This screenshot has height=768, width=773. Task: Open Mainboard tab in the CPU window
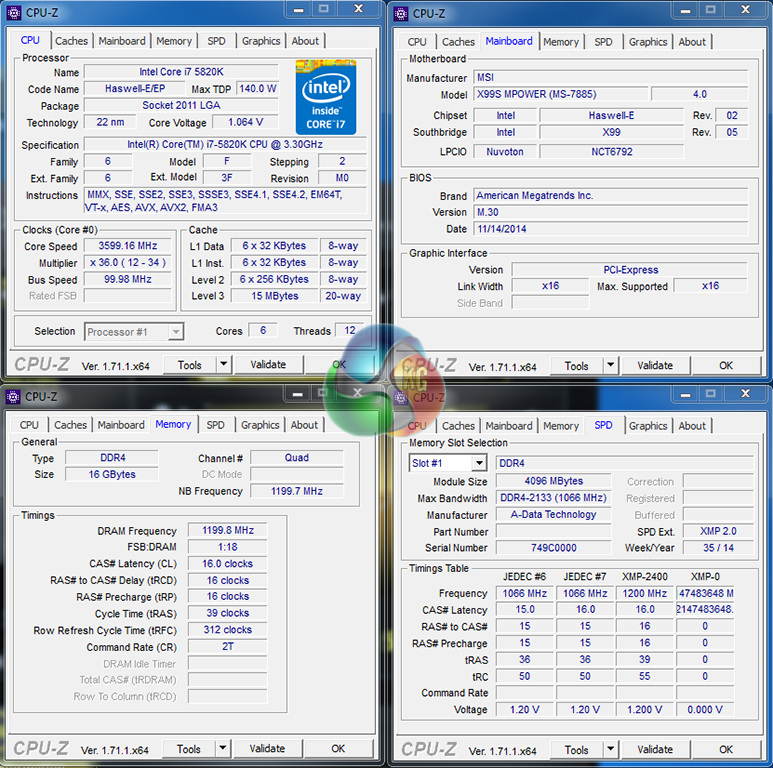[122, 41]
